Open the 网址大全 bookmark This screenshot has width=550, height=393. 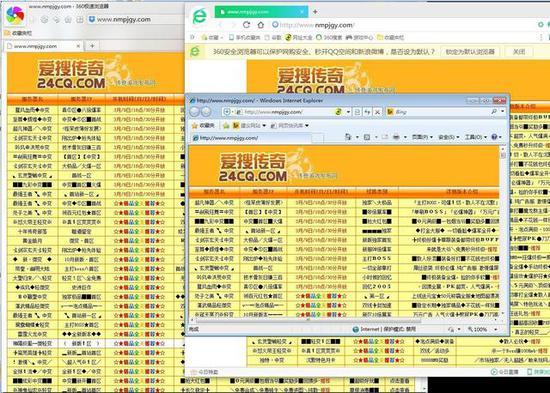(298, 37)
